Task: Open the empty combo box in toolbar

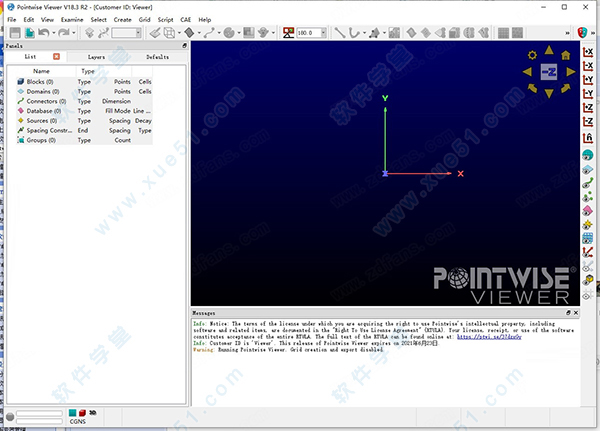Action: tap(126, 33)
